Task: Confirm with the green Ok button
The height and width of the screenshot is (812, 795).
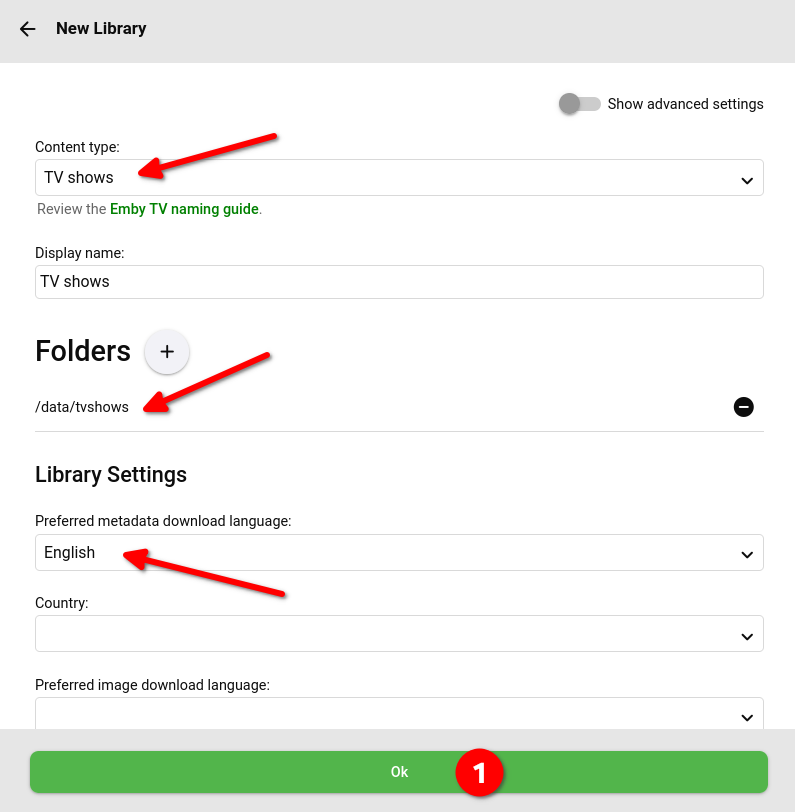Action: tap(399, 772)
